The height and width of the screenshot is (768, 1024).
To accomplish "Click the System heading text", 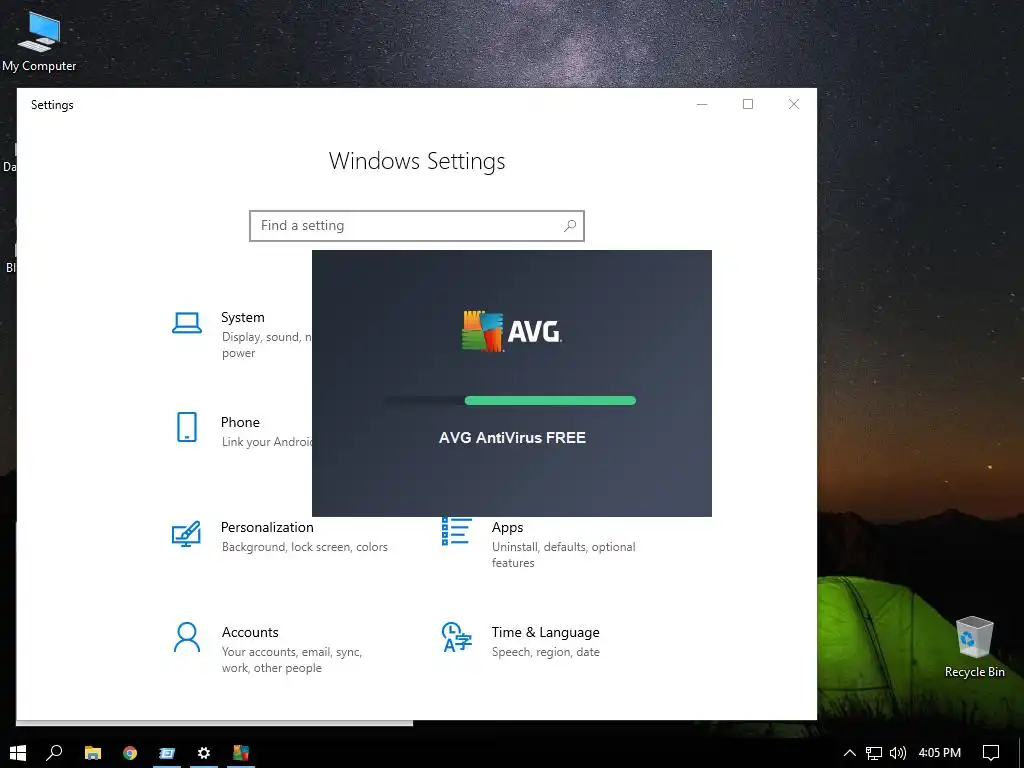I will click(x=243, y=317).
